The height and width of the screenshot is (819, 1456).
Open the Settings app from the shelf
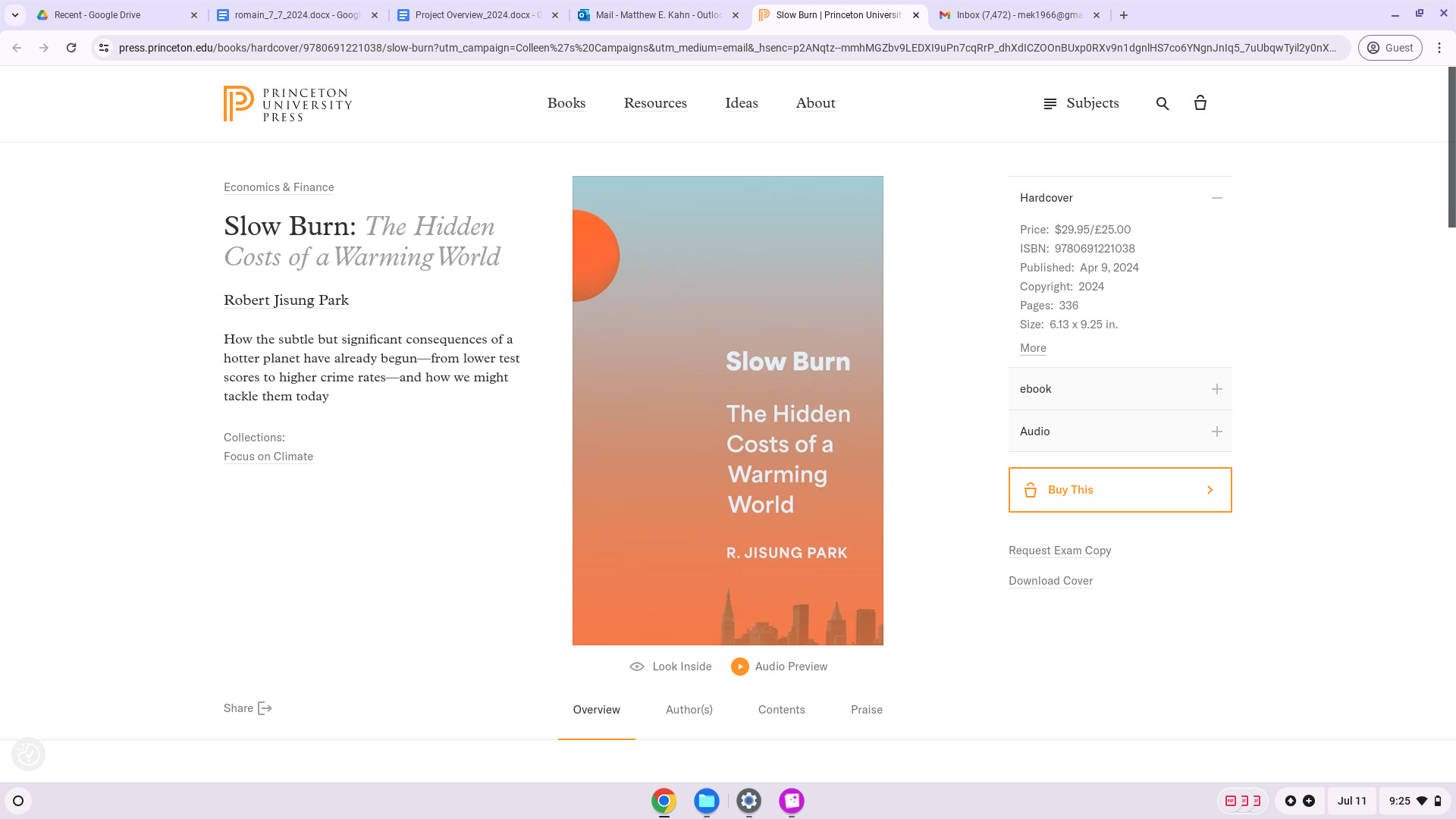point(748,801)
